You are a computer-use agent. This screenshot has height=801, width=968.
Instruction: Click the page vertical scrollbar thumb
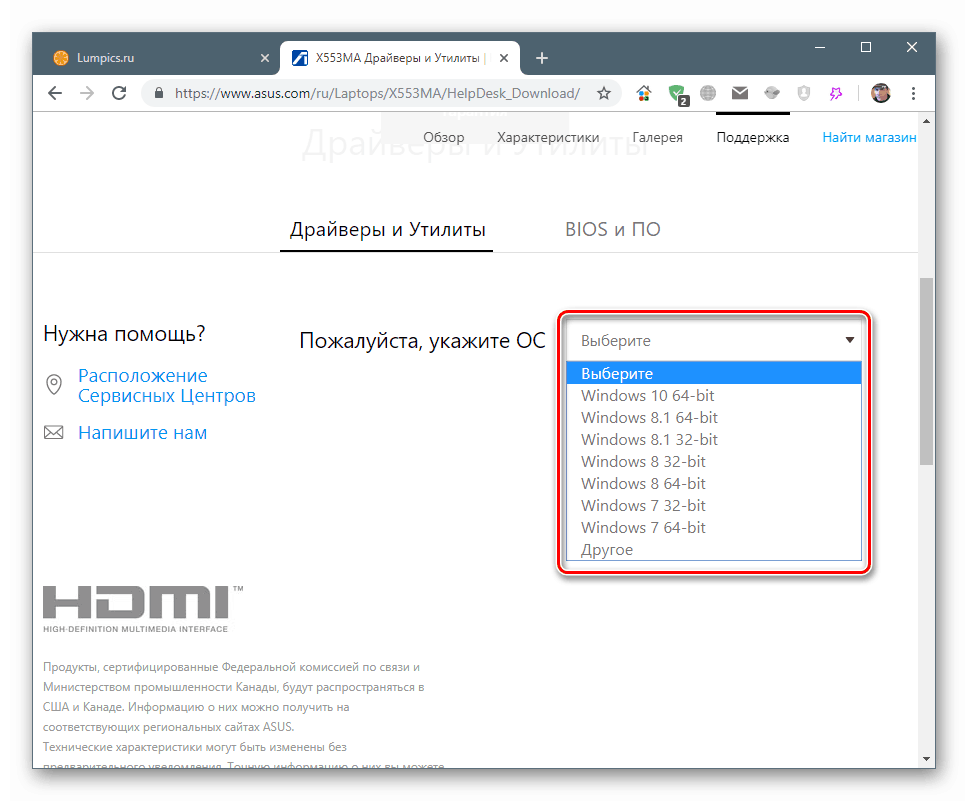click(926, 371)
